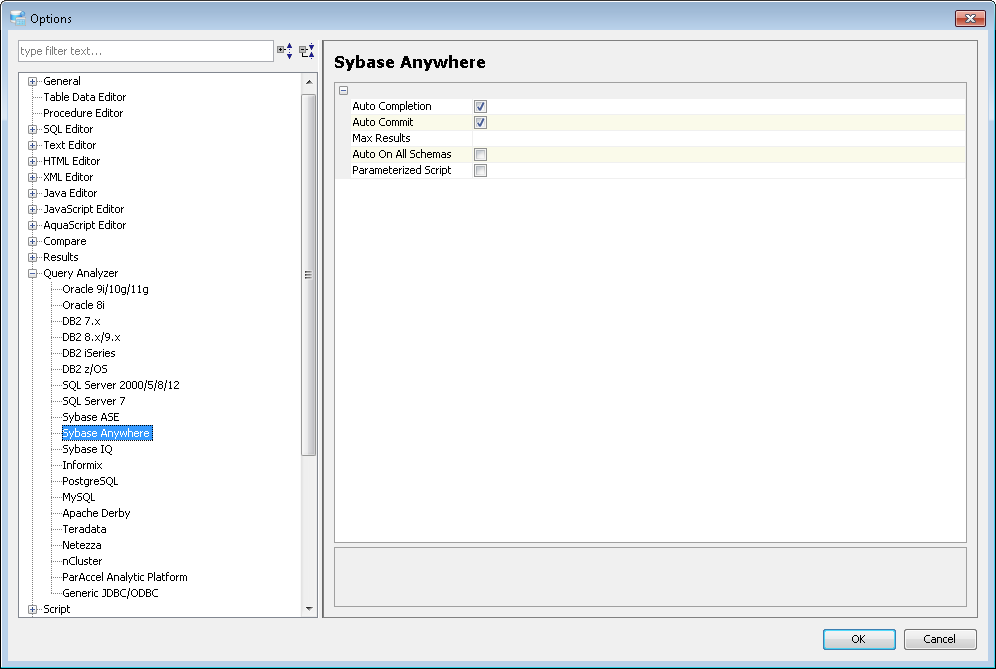Select Apache Derby item

[97, 513]
